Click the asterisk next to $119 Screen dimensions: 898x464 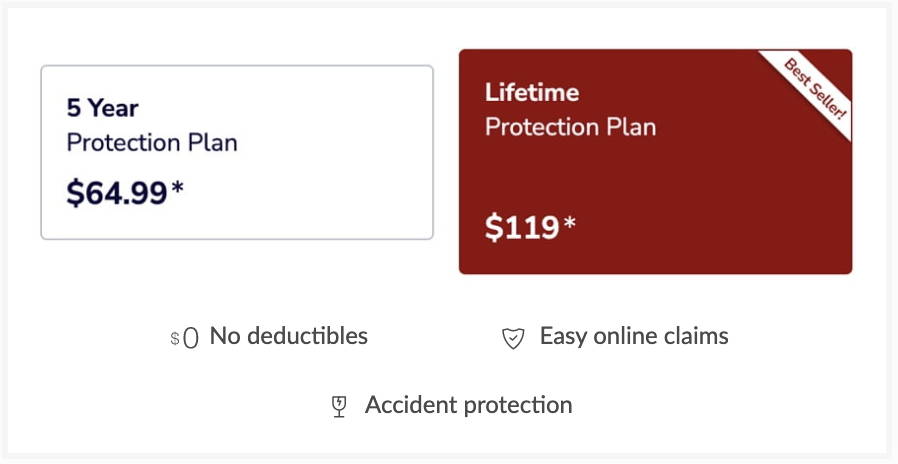(x=569, y=222)
